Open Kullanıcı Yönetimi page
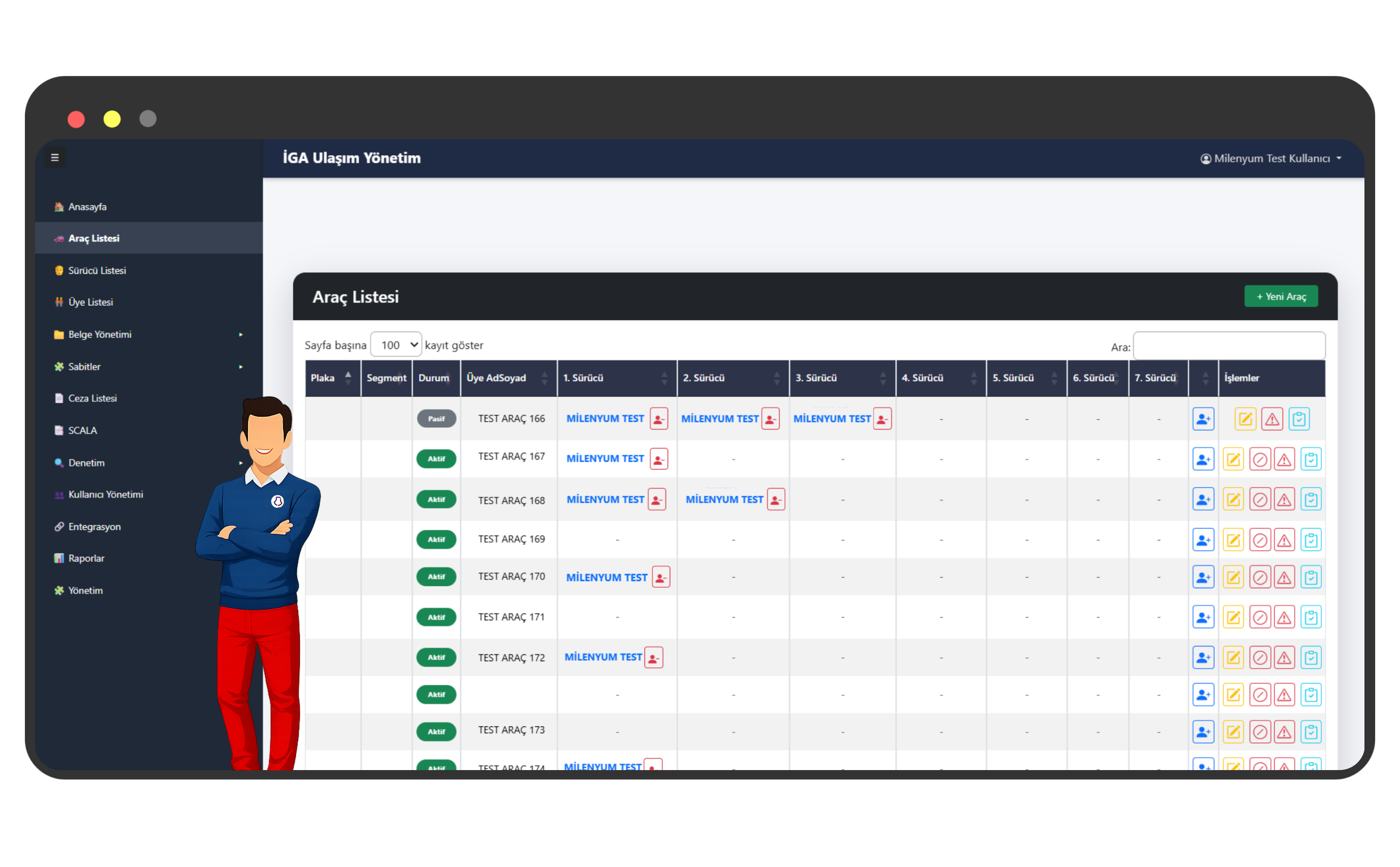 coord(105,494)
